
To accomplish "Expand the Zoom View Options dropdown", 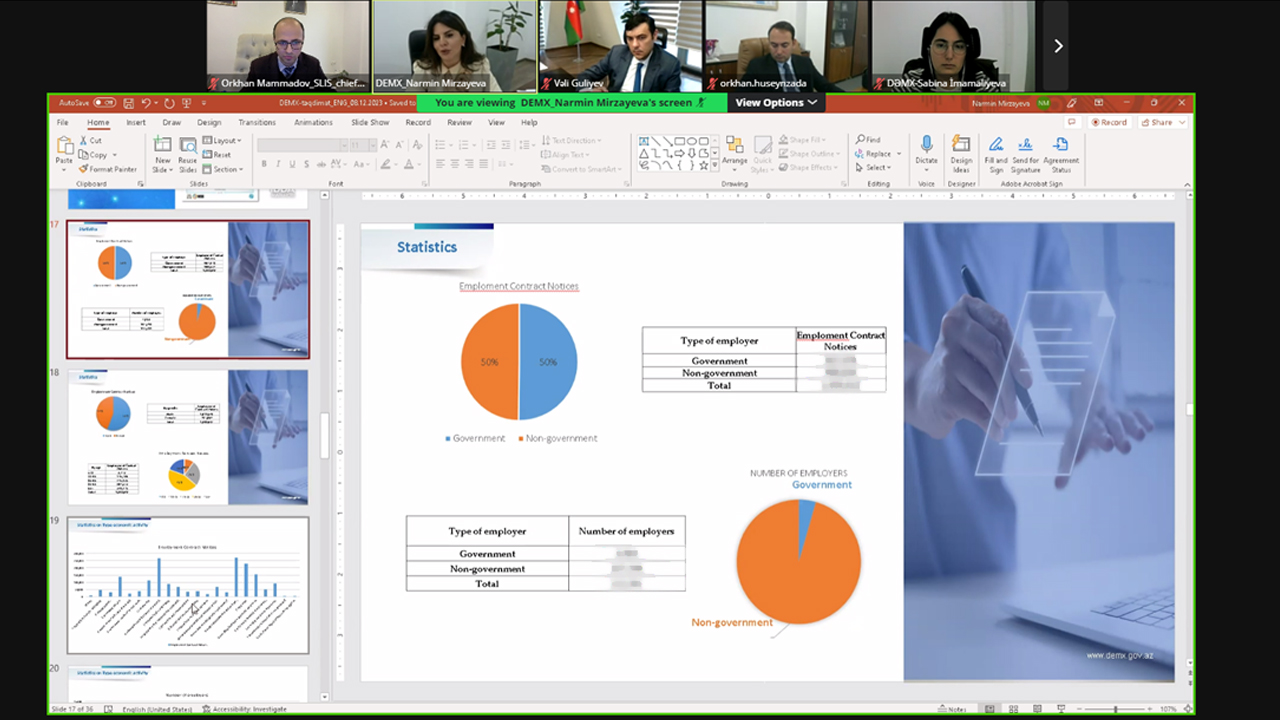I will click(776, 102).
